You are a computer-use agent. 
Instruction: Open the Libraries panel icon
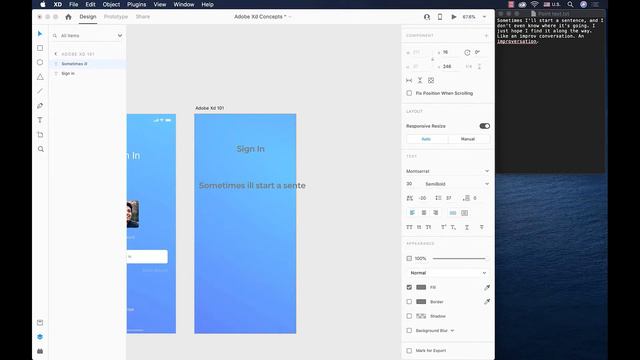click(40, 322)
